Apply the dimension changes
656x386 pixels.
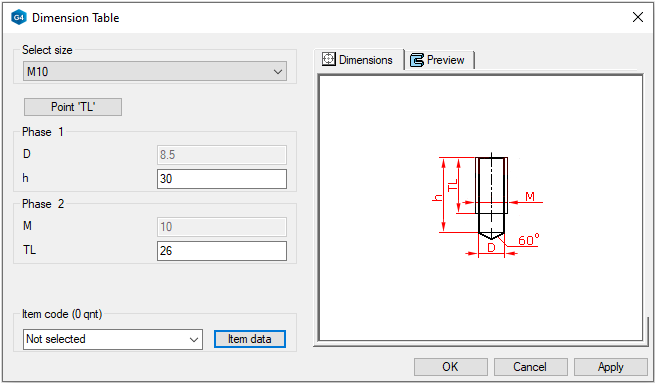[x=610, y=367]
